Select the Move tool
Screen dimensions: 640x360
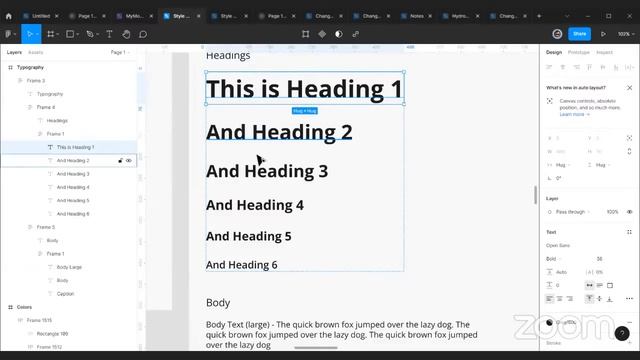tap(29, 34)
